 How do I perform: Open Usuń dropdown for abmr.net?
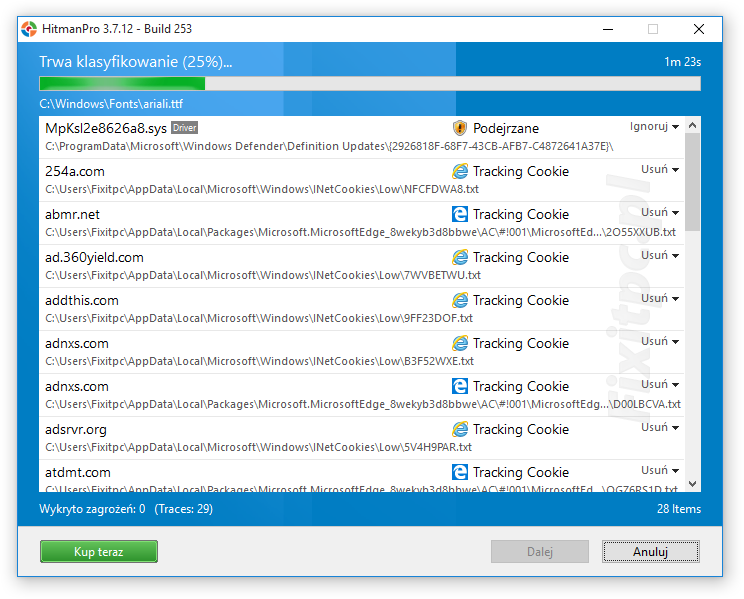[660, 212]
